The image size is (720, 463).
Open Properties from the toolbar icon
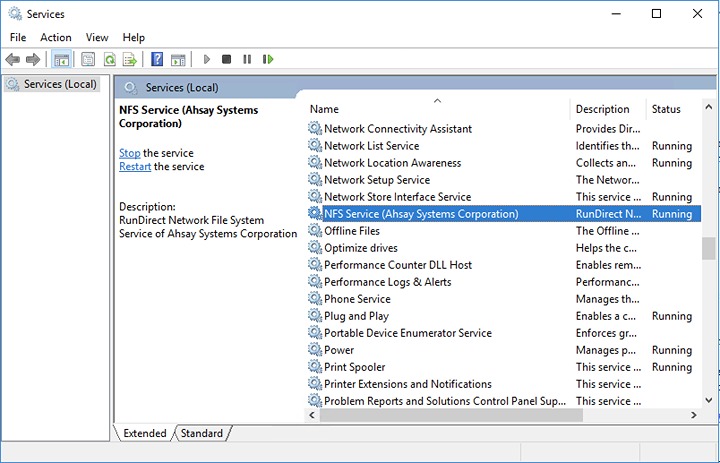tap(88, 60)
